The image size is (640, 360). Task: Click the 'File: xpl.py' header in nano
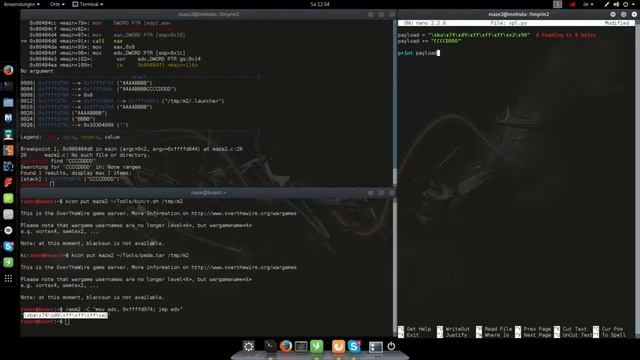[509, 23]
